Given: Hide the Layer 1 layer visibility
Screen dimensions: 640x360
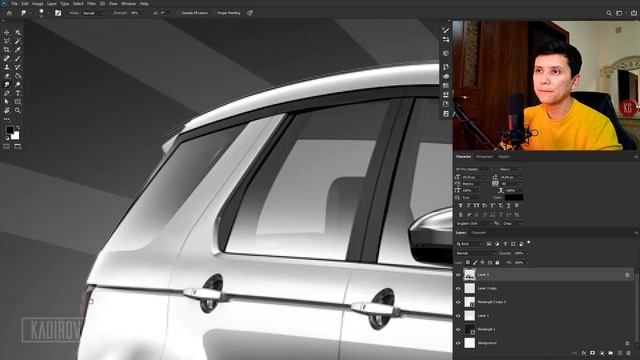Looking at the screenshot, I should pos(458,316).
